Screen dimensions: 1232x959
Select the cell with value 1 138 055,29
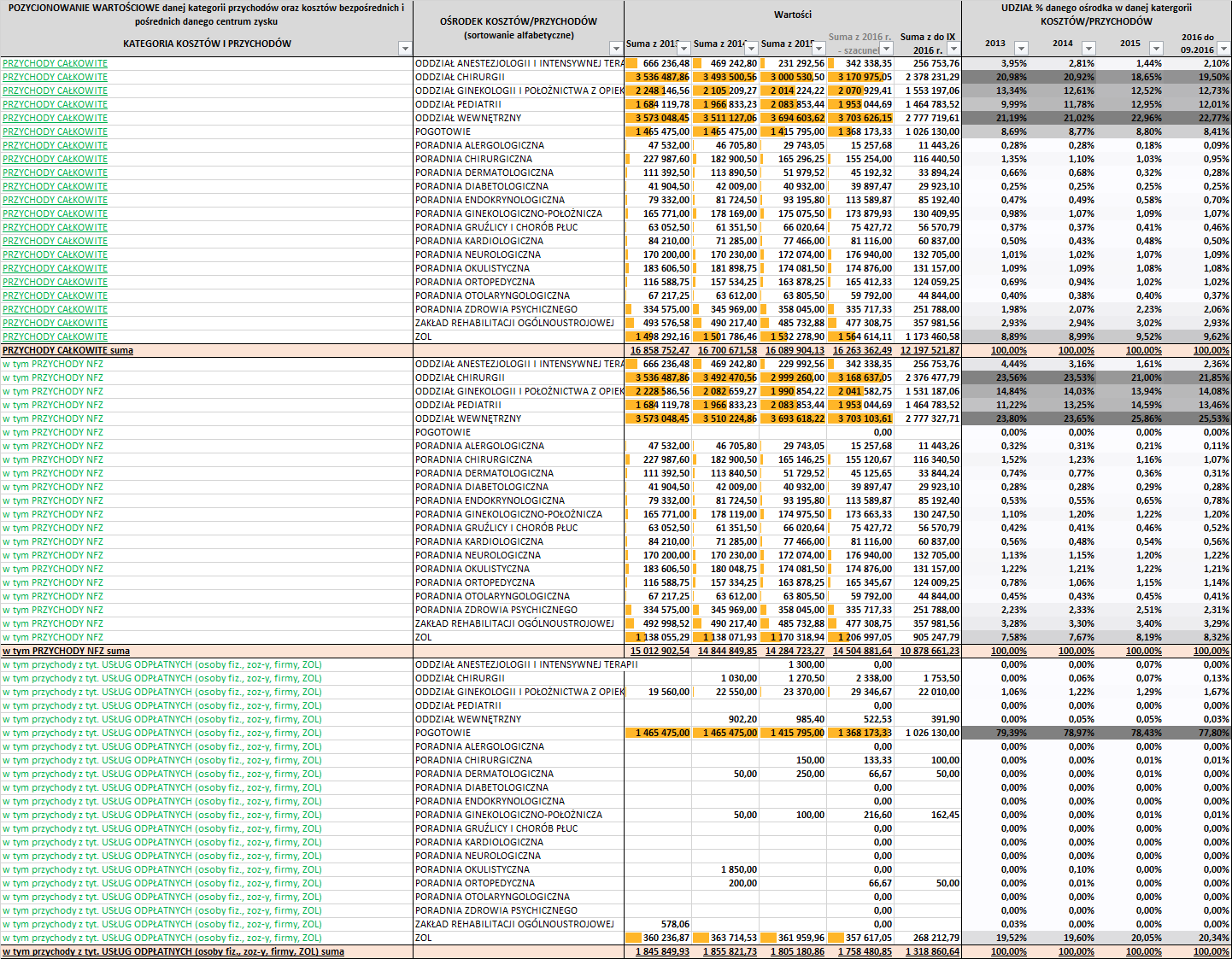click(x=658, y=637)
